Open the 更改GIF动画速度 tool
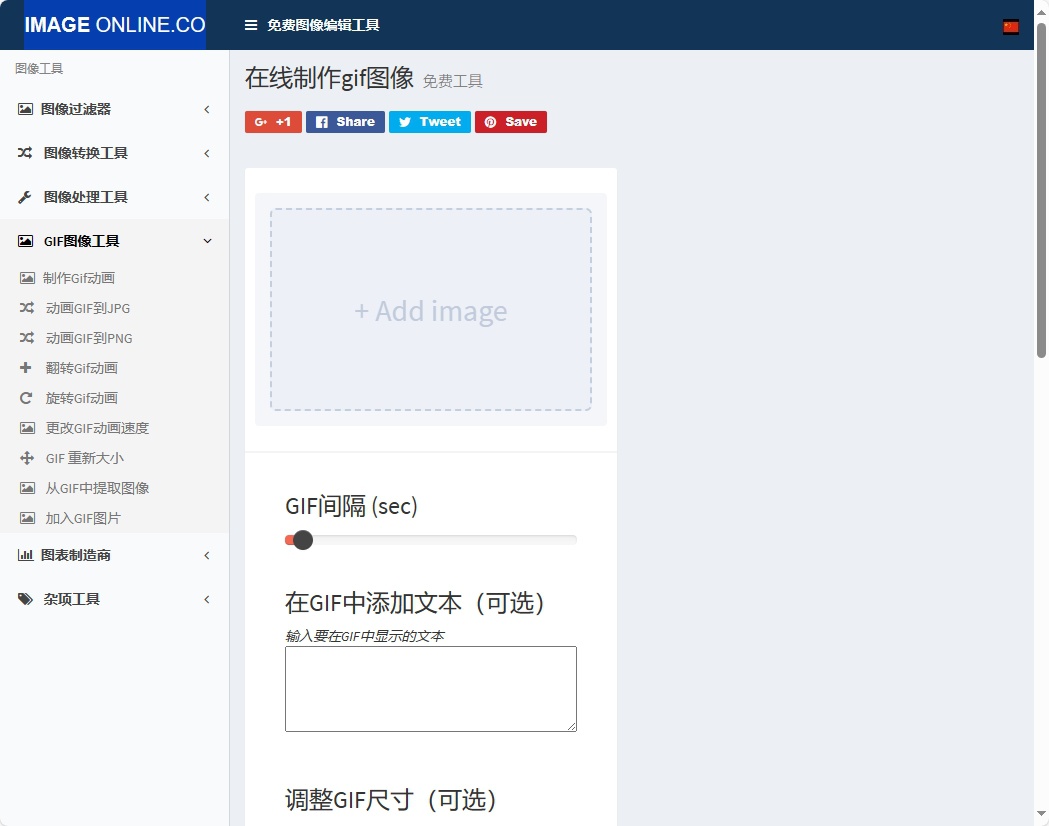This screenshot has width=1049, height=826. 95,428
